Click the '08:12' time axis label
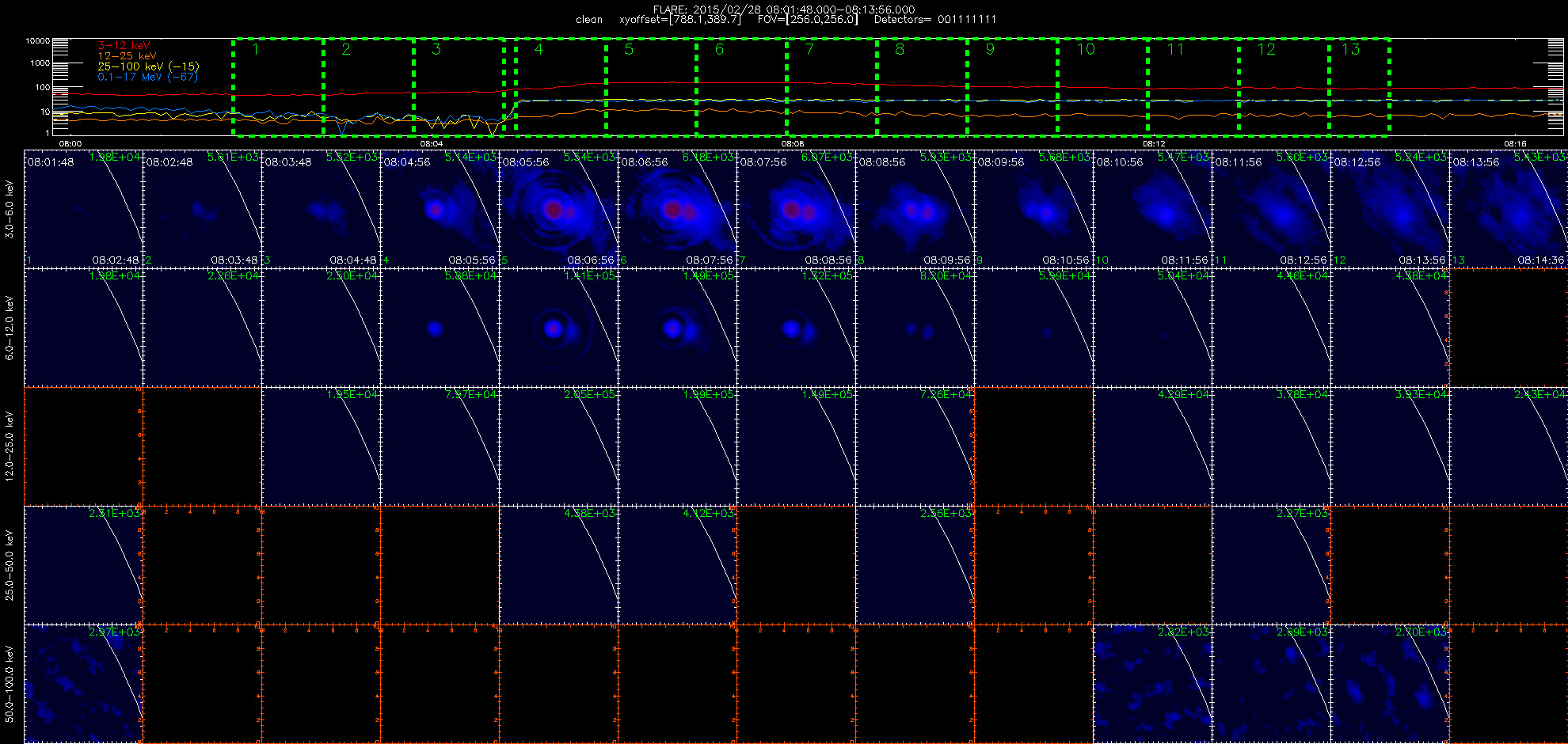Screen dimensions: 1568x744 pos(1154,143)
